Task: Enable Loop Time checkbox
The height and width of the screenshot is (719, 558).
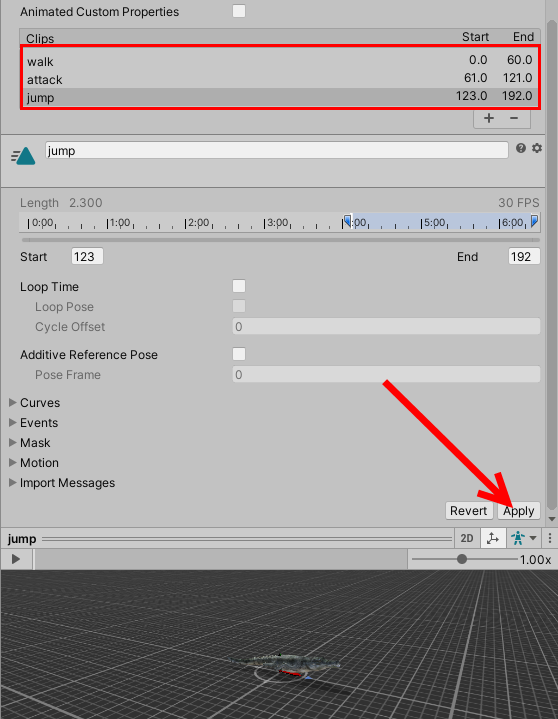Action: coord(239,286)
